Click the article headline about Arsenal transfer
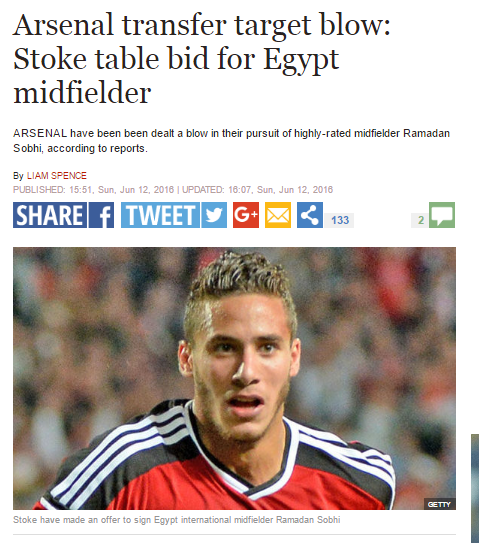Image resolution: width=479 pixels, height=543 pixels. [202, 59]
